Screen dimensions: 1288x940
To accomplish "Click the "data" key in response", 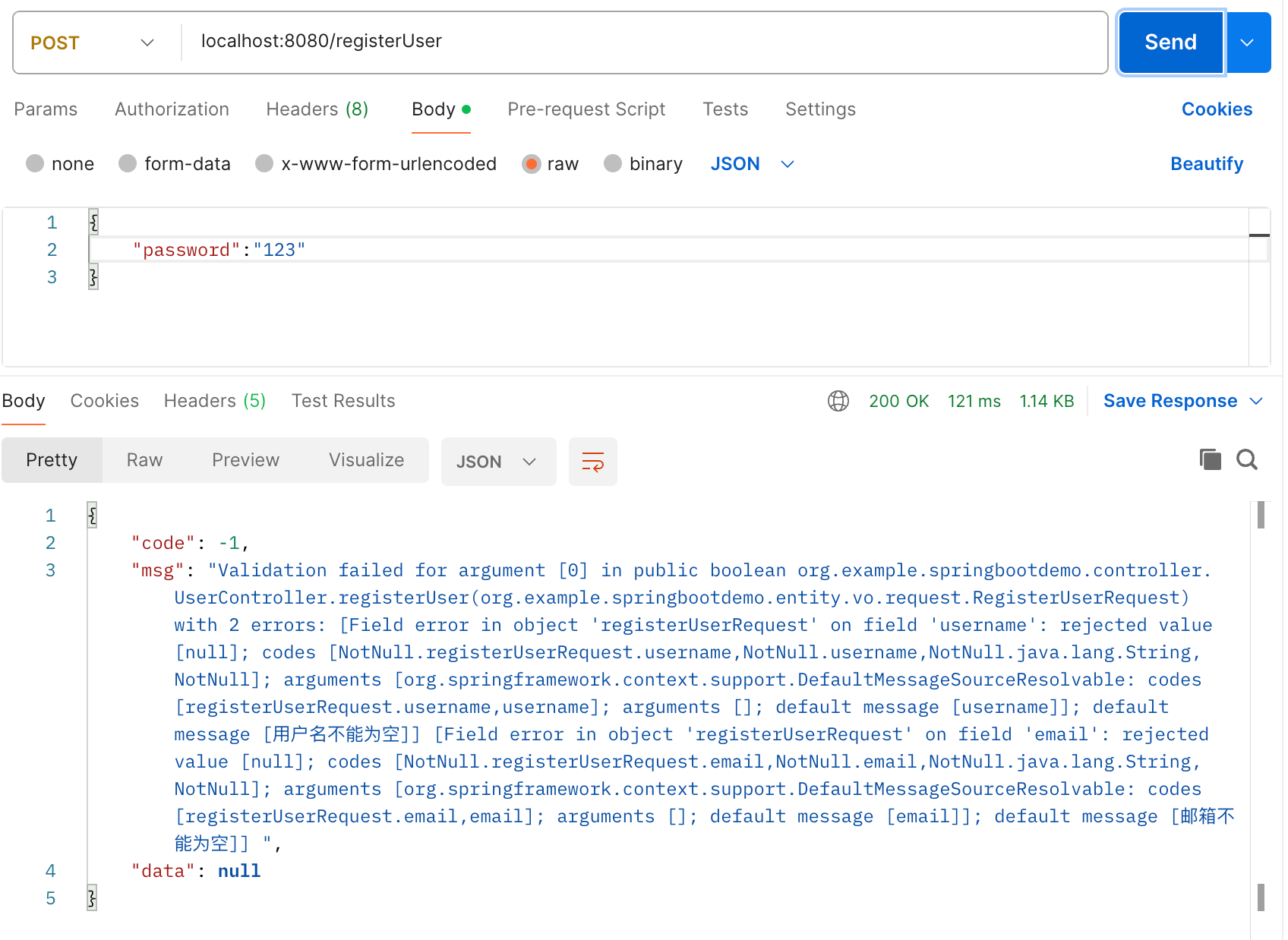I will tap(163, 872).
